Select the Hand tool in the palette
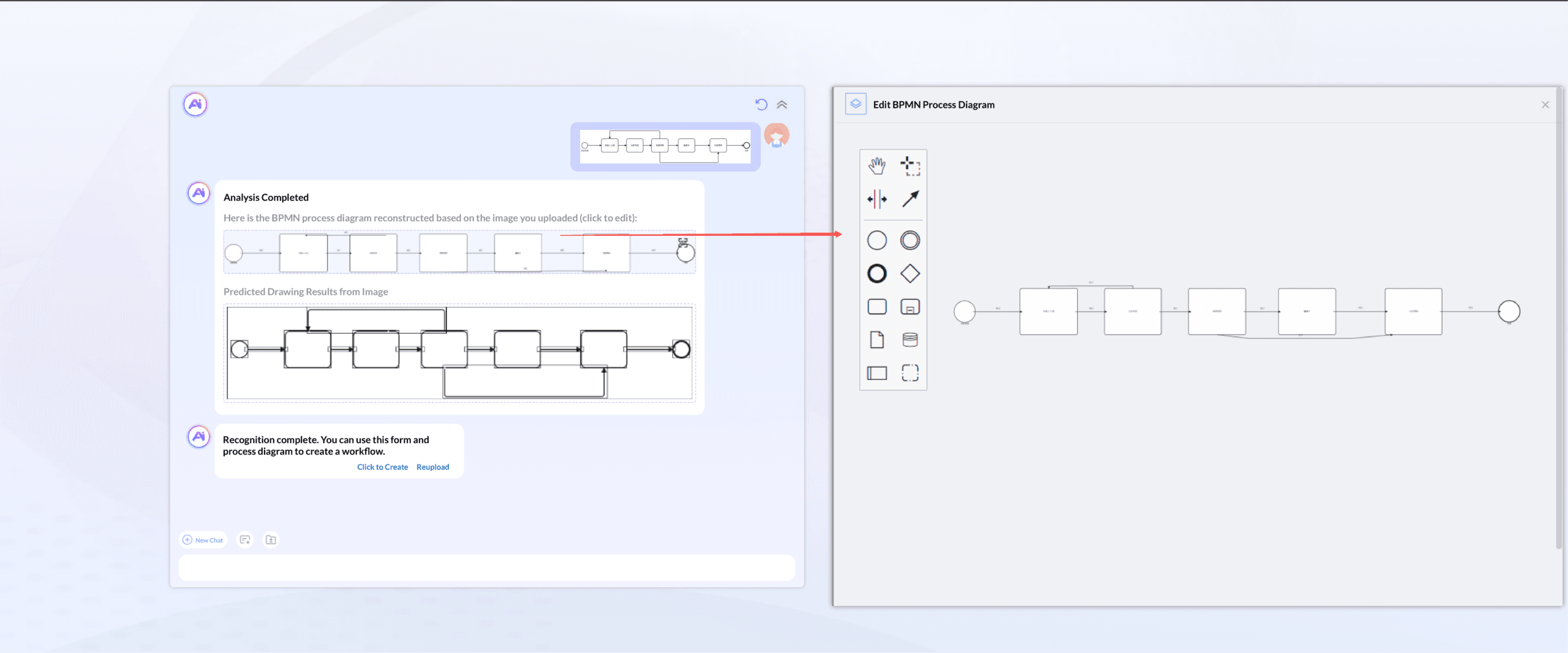 pos(876,165)
